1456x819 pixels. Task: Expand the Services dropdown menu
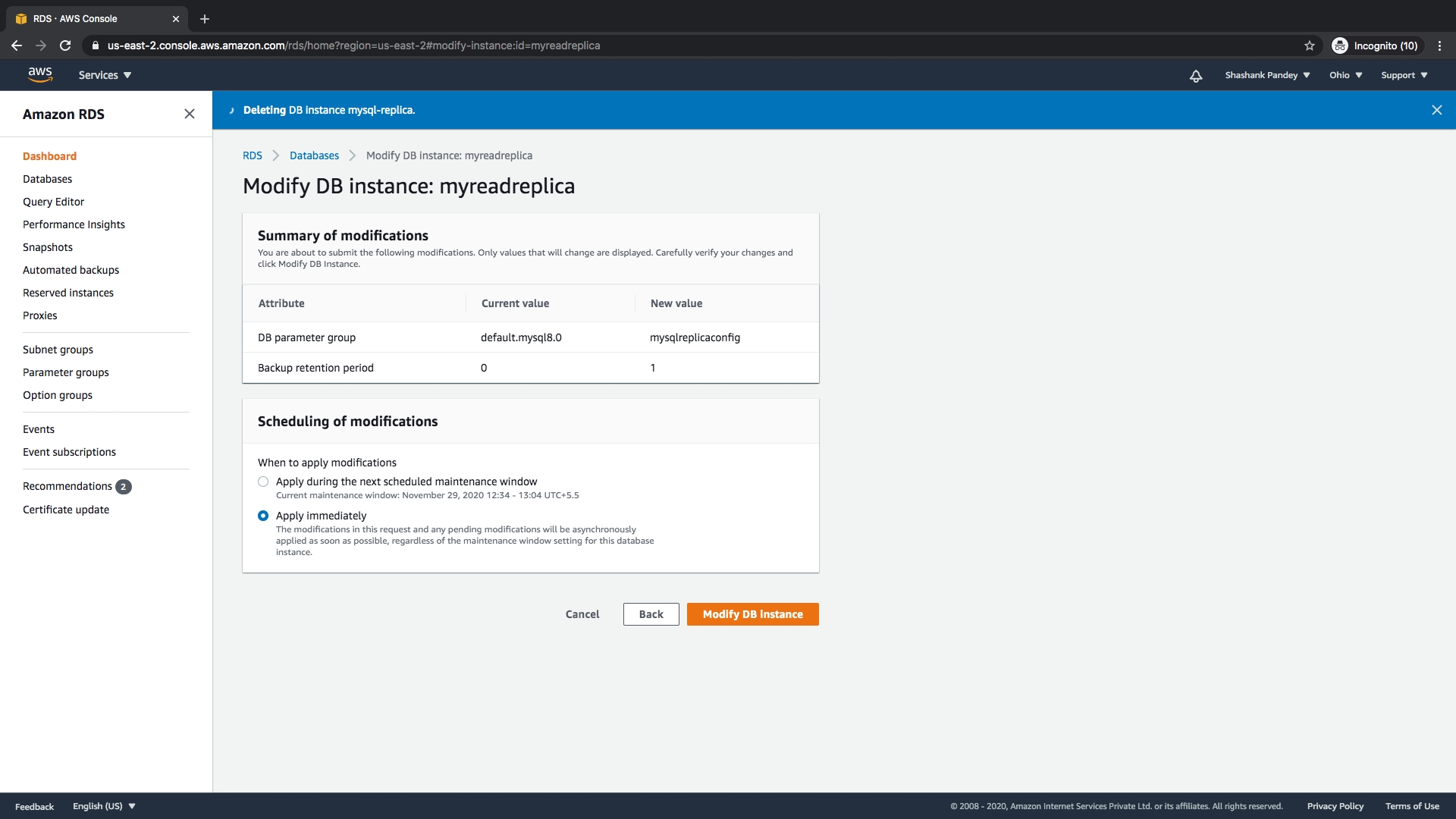105,75
